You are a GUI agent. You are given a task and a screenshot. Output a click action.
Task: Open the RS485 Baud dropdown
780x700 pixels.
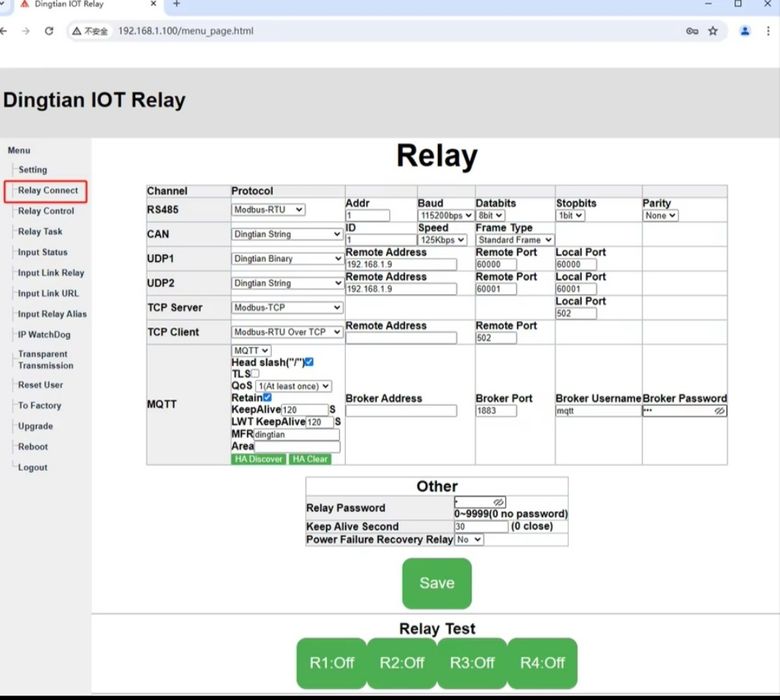(445, 215)
